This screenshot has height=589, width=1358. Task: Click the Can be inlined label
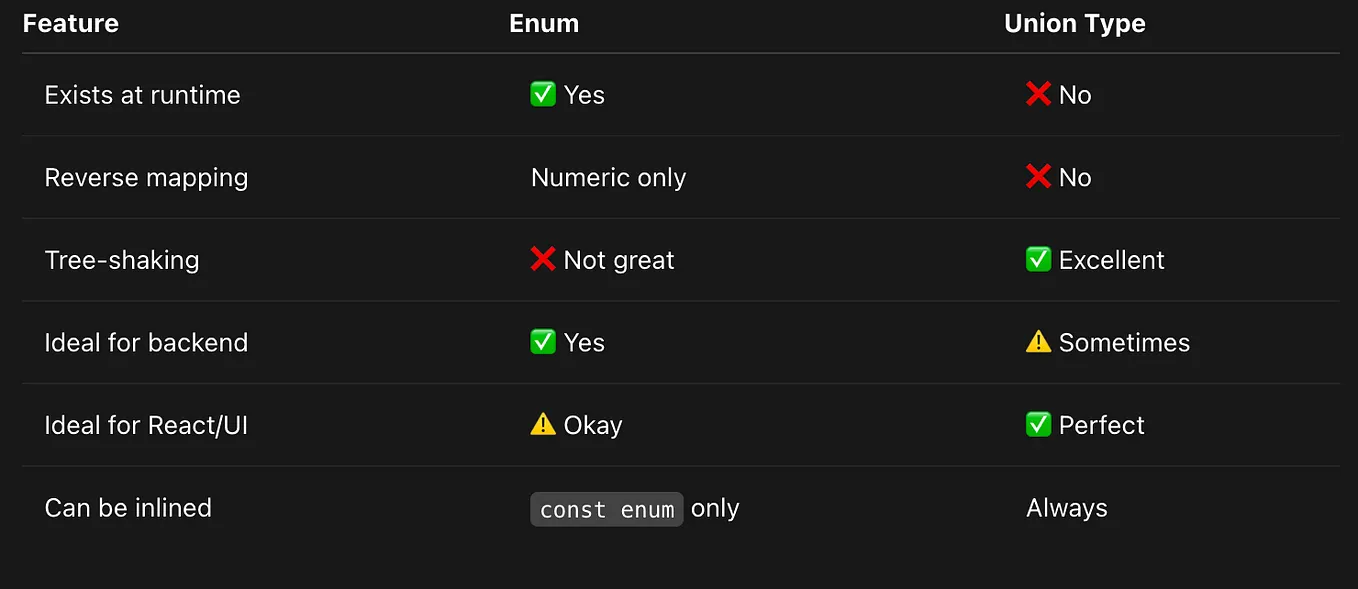click(128, 507)
